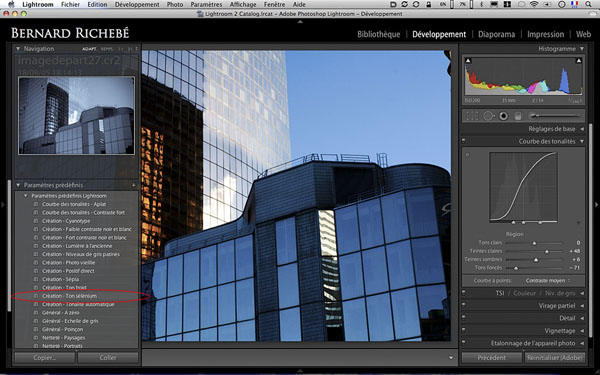Open the Développement menu
Image resolution: width=600 pixels, height=375 pixels.
[x=137, y=5]
